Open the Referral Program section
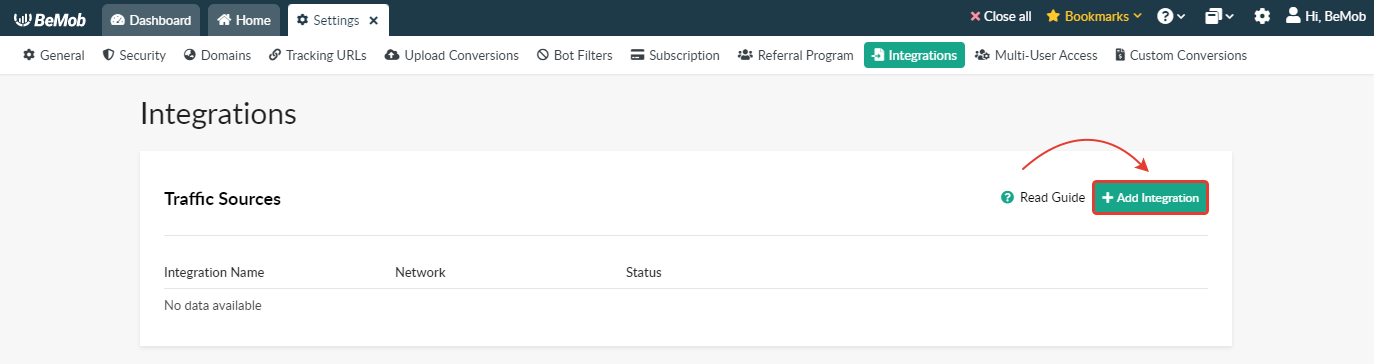 coord(795,55)
